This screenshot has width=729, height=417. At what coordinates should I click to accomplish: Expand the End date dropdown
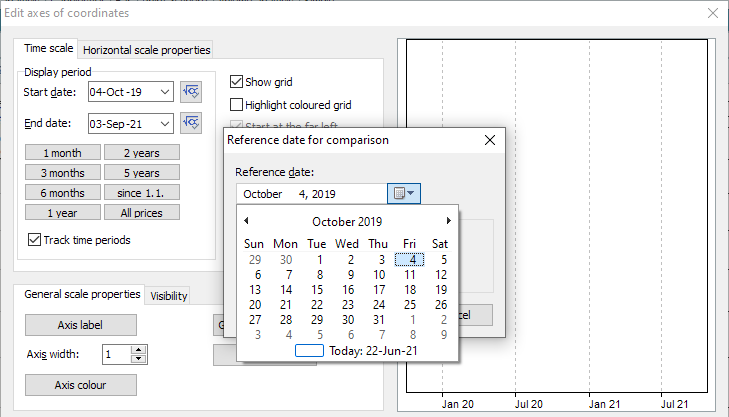[164, 124]
